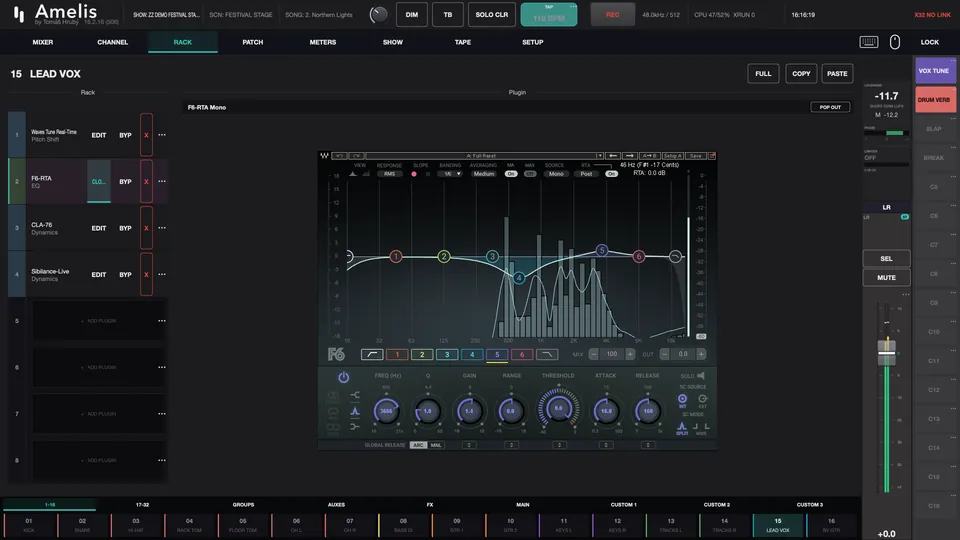Screen dimensions: 960x540
Task: Click the FULL view button
Action: pyautogui.click(x=763, y=73)
